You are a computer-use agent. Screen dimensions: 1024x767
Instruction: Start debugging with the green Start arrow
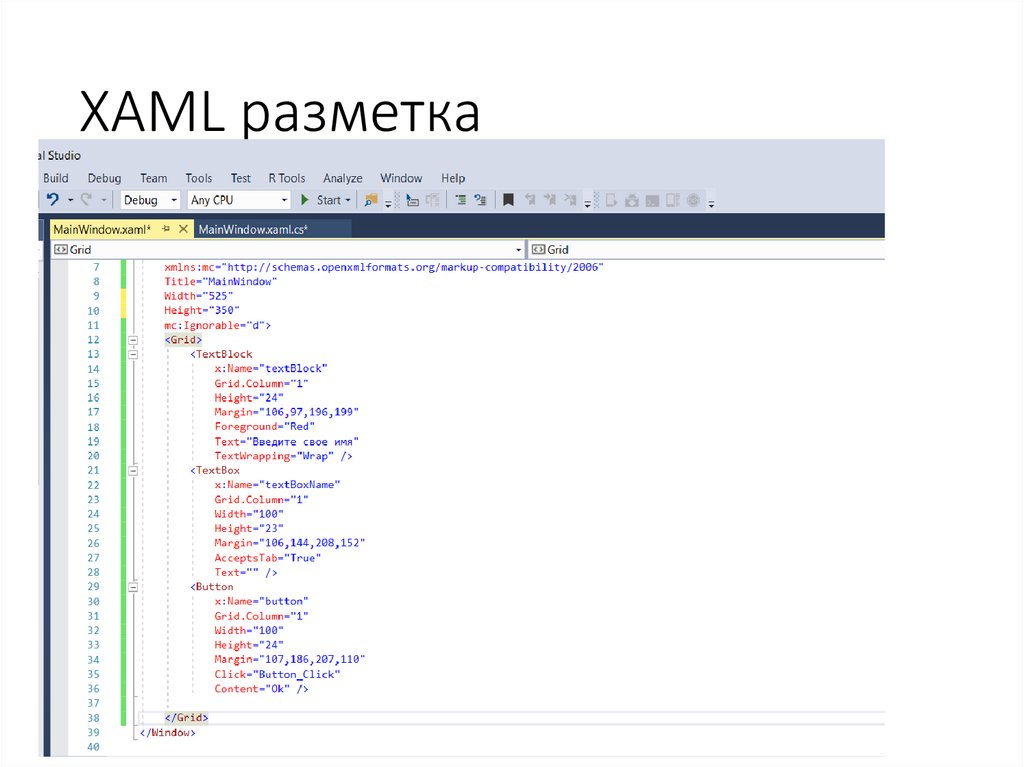305,199
